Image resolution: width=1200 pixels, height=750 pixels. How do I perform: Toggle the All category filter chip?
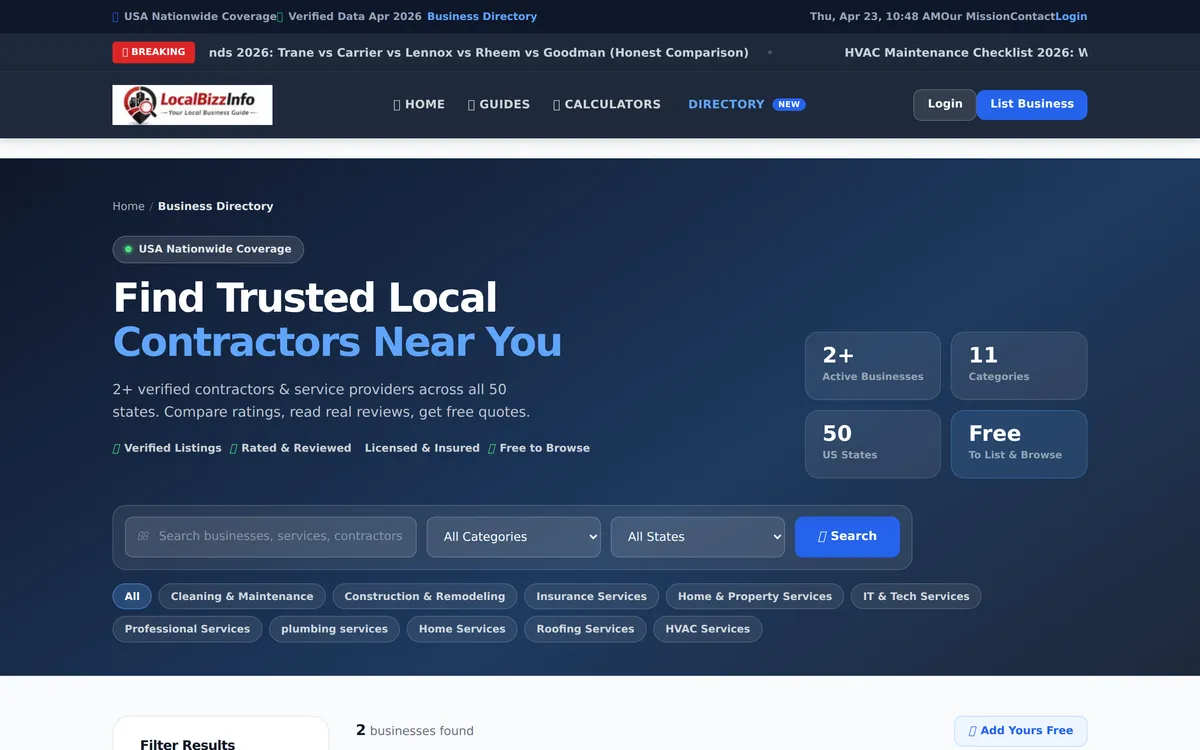(132, 596)
